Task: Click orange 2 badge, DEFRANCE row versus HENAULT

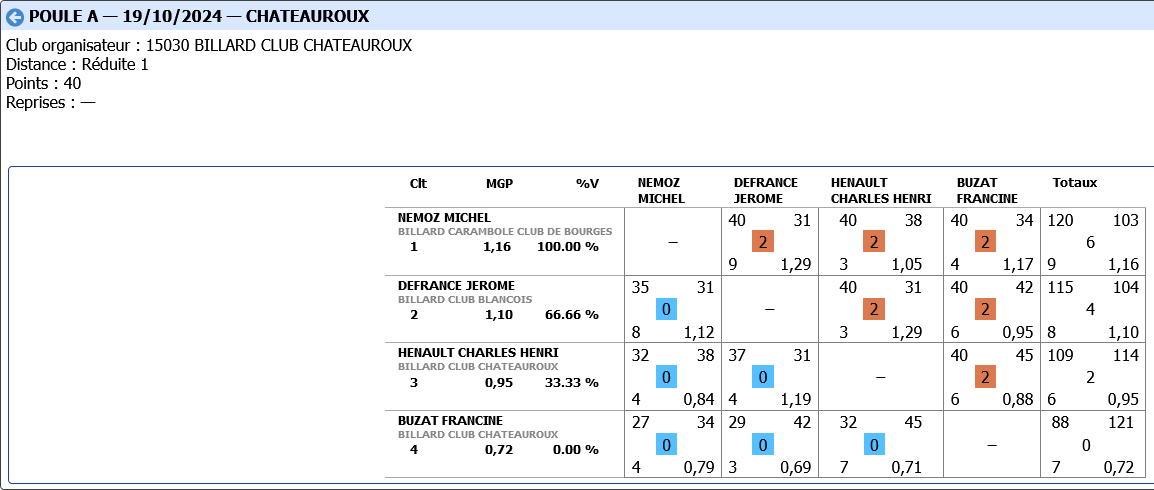Action: point(874,310)
